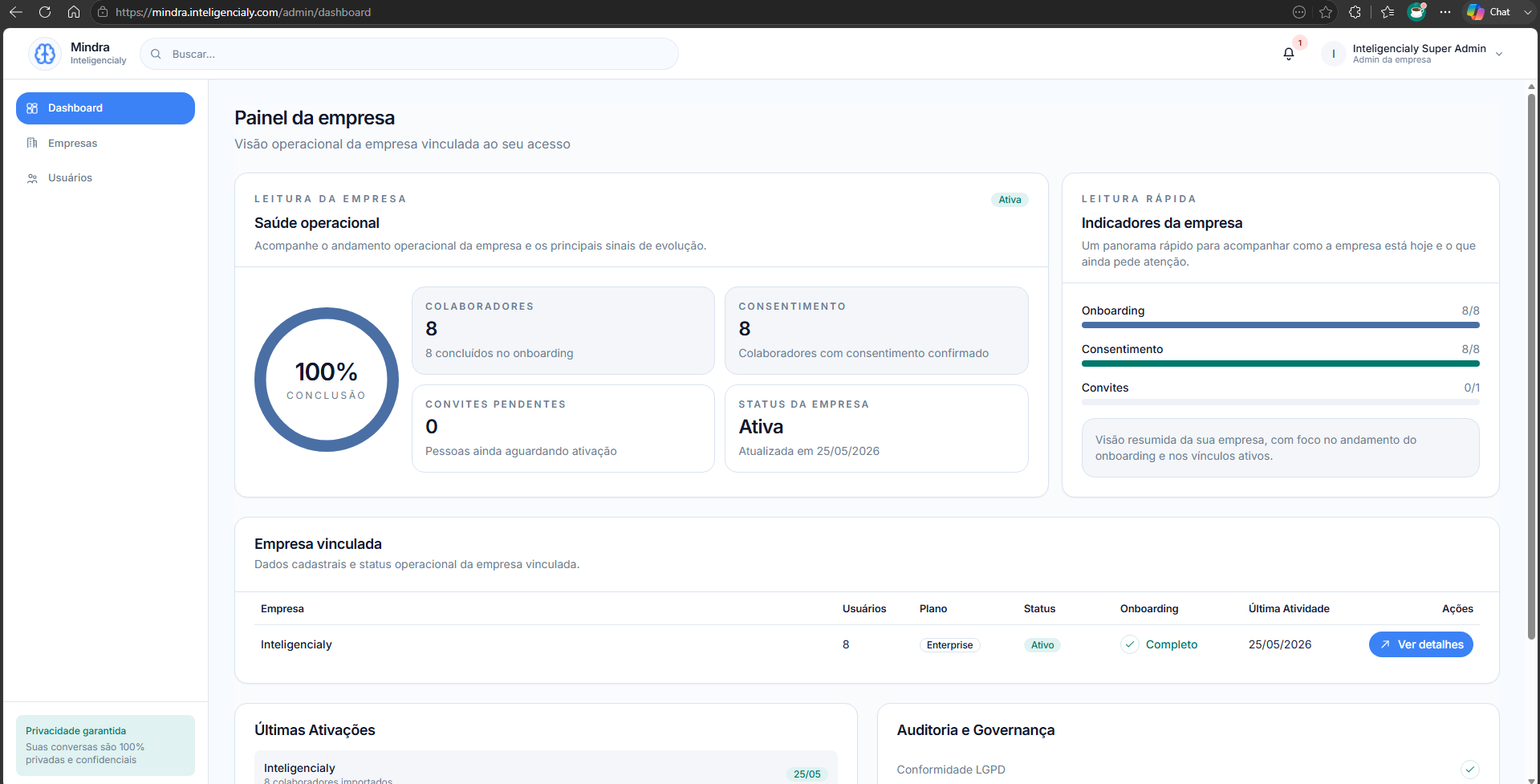Click the browser back arrow

[x=16, y=12]
